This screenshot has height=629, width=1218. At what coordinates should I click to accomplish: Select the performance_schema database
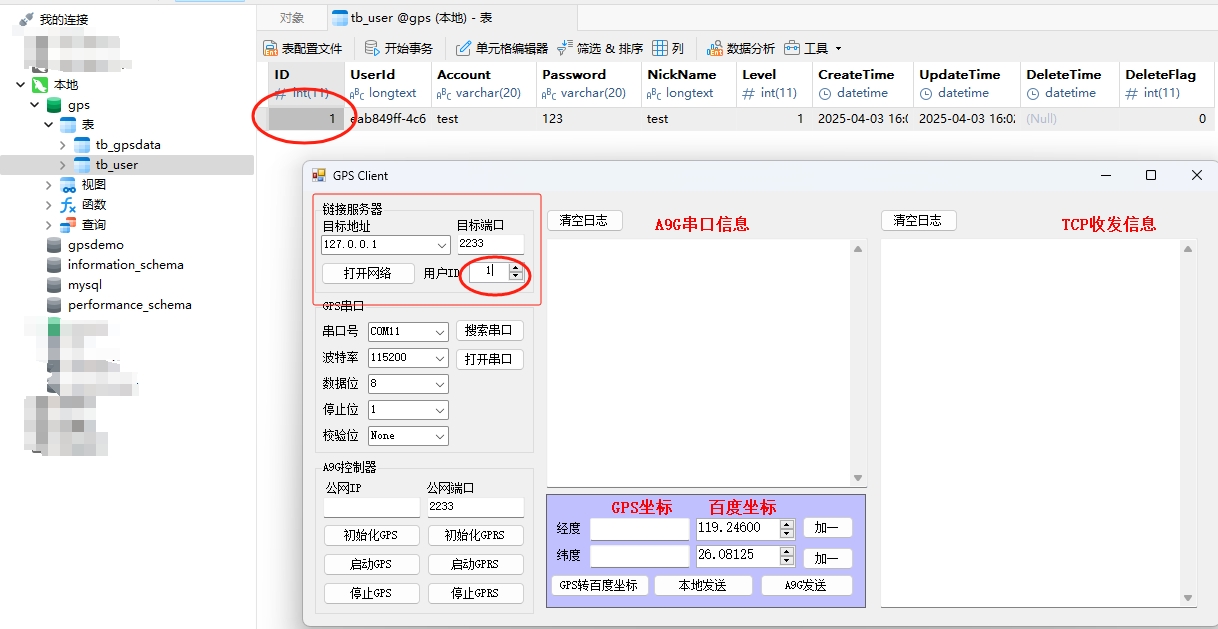129,305
